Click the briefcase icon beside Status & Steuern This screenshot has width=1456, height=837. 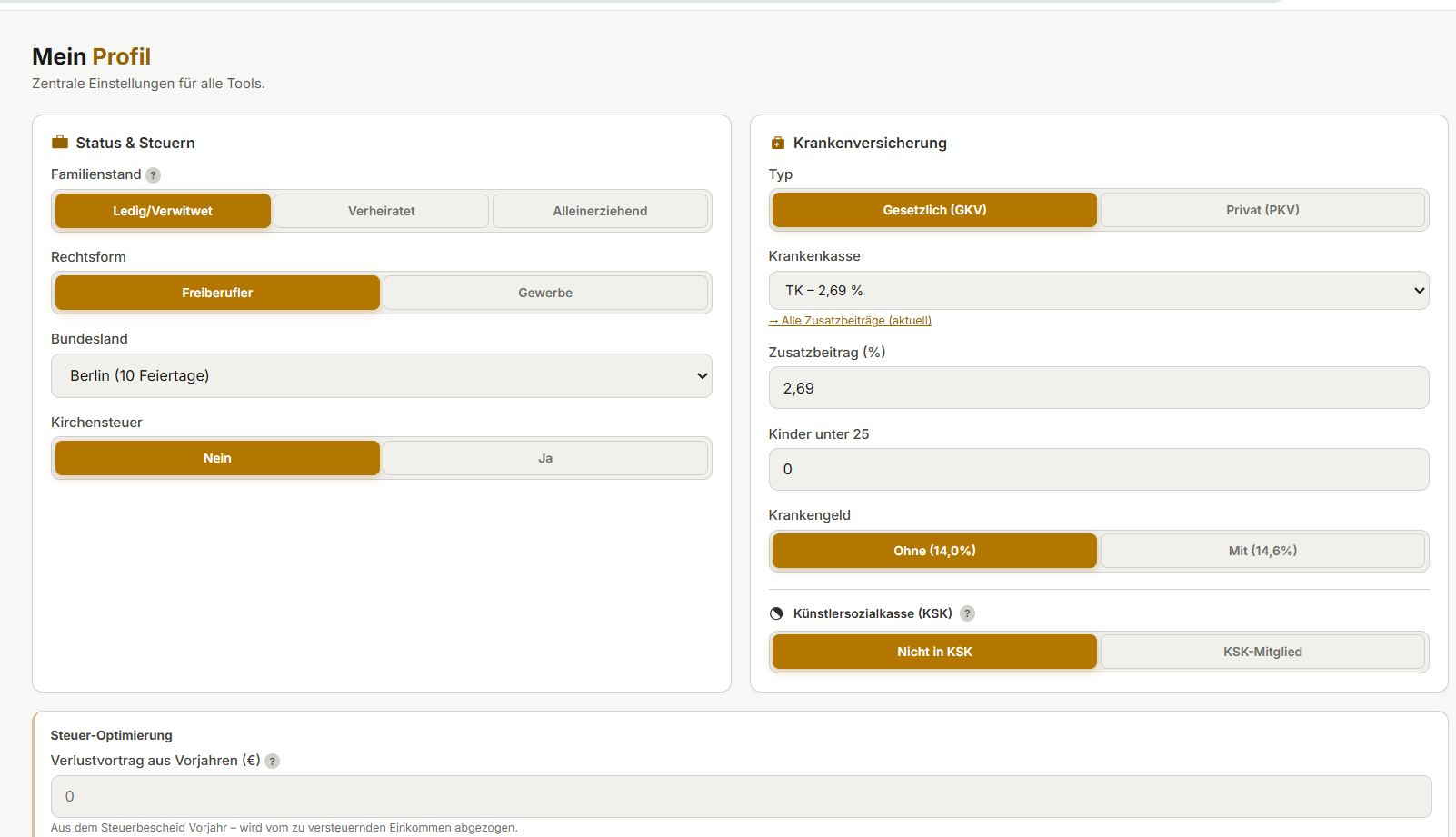tap(60, 142)
